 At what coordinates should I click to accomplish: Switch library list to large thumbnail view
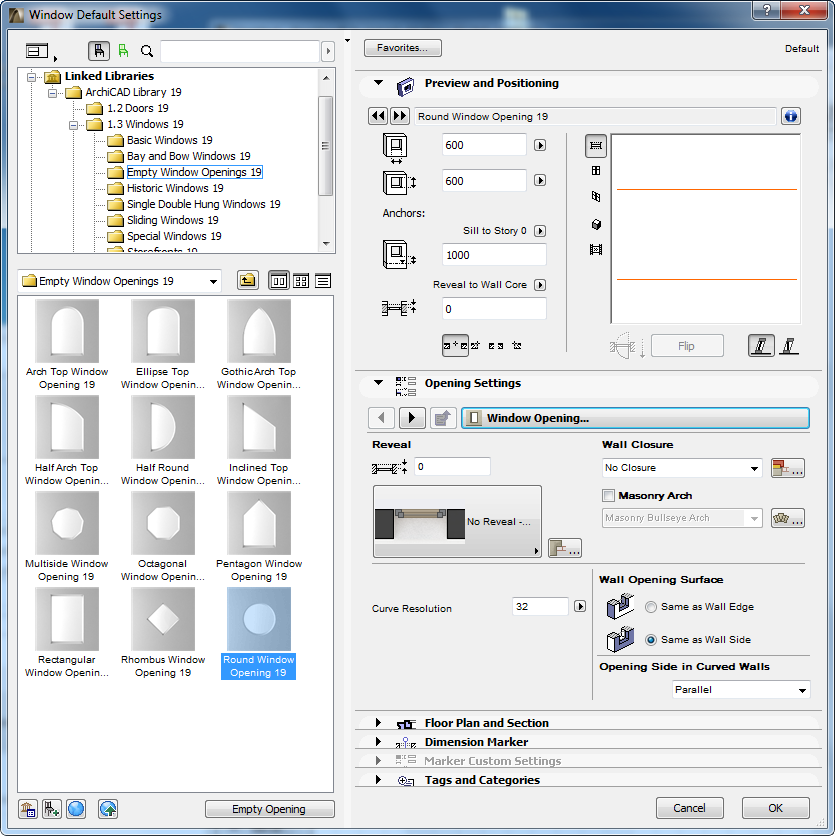click(279, 281)
